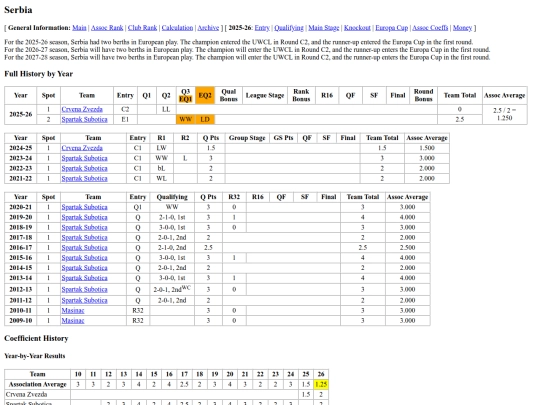
Task: Select the LL cell in Crvena Zvezda row
Action: click(x=166, y=109)
